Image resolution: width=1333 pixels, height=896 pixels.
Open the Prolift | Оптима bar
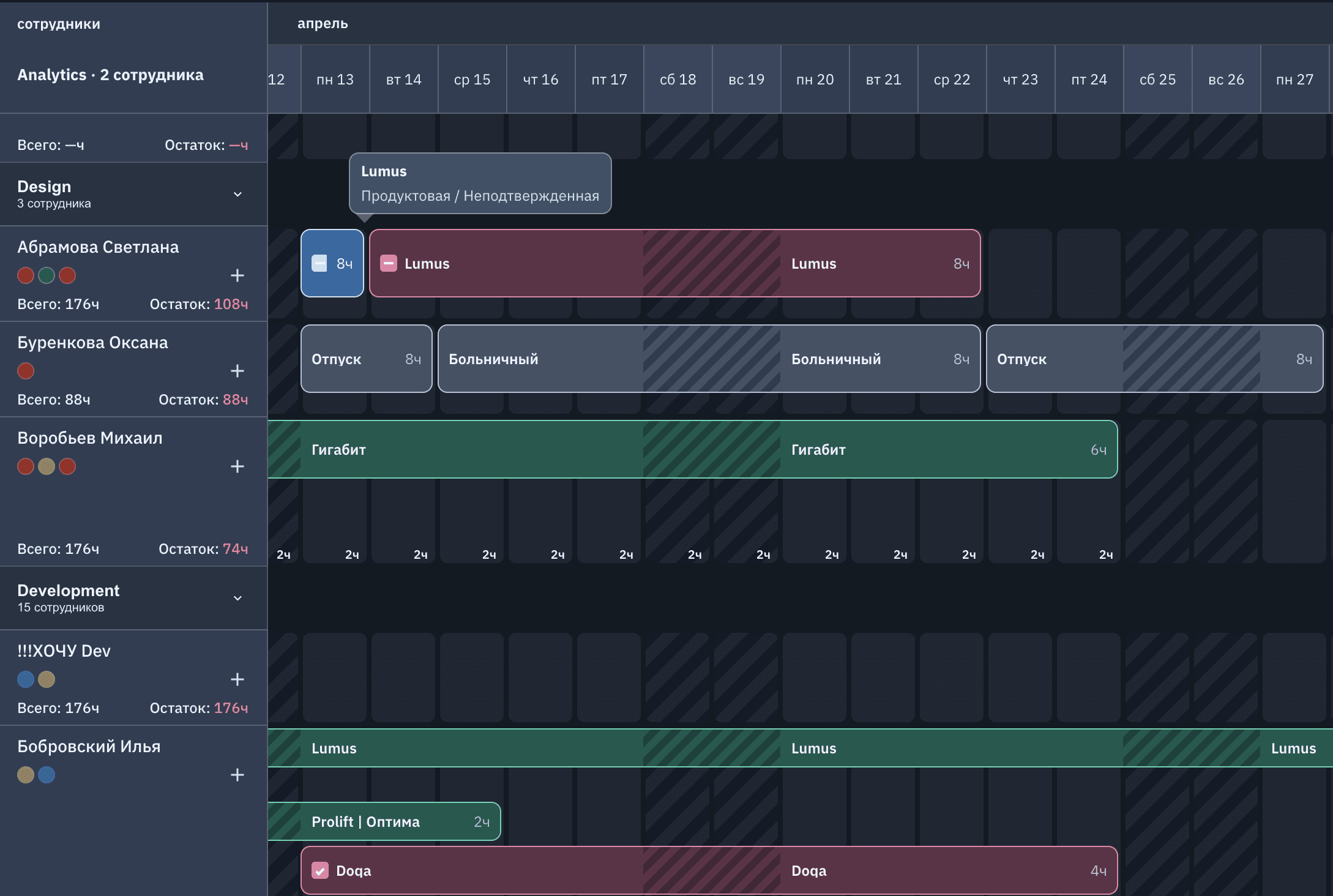tap(384, 821)
